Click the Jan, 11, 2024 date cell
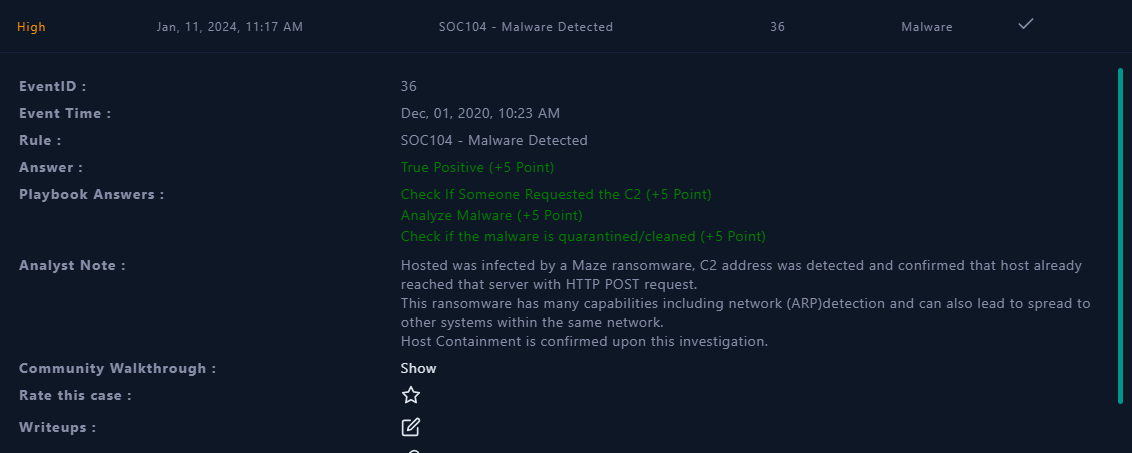1132x453 pixels. [x=230, y=27]
